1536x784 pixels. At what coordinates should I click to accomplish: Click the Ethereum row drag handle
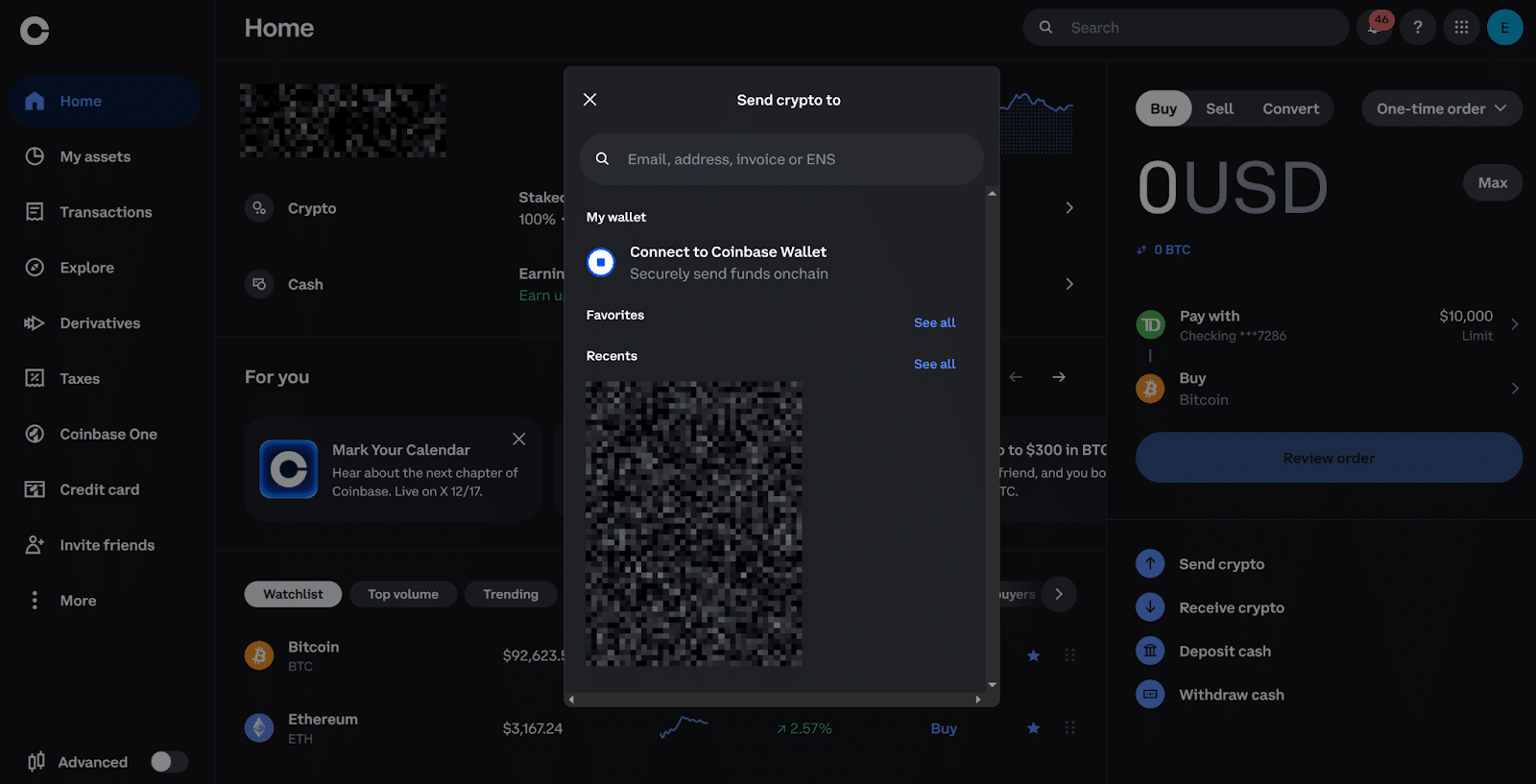click(1069, 728)
